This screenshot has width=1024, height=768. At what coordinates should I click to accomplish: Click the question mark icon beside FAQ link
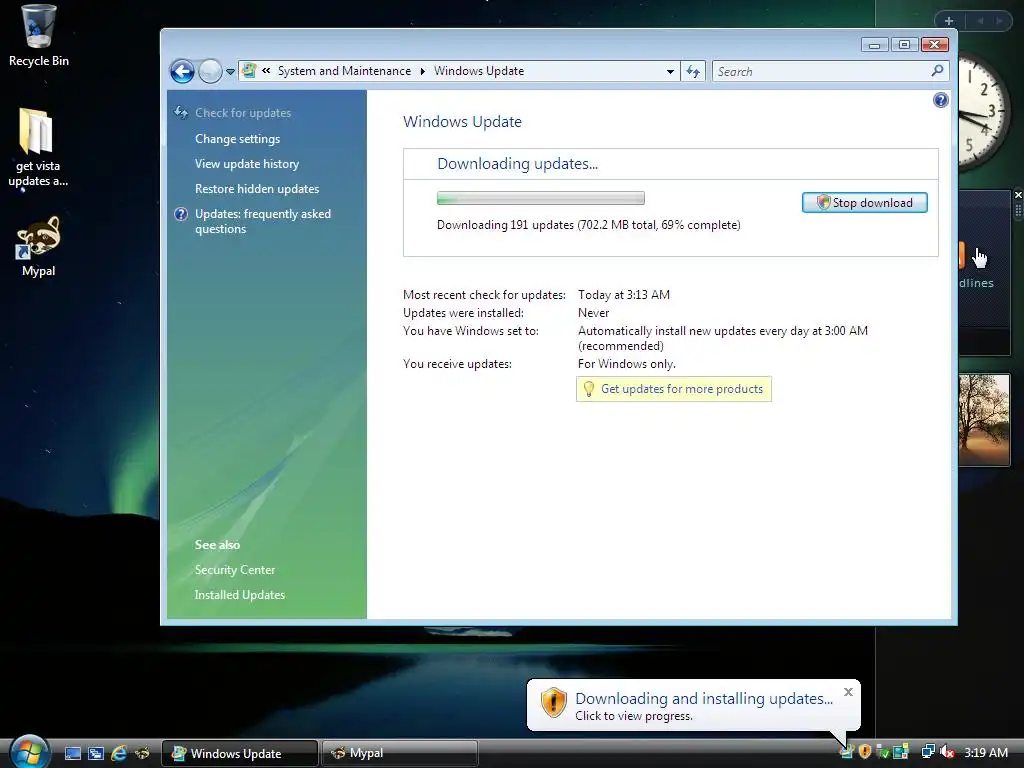click(x=181, y=214)
